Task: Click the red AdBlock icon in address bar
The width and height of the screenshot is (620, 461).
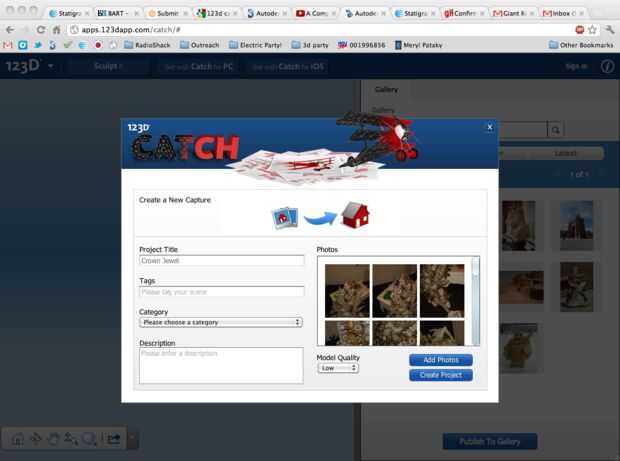Action: 579,30
